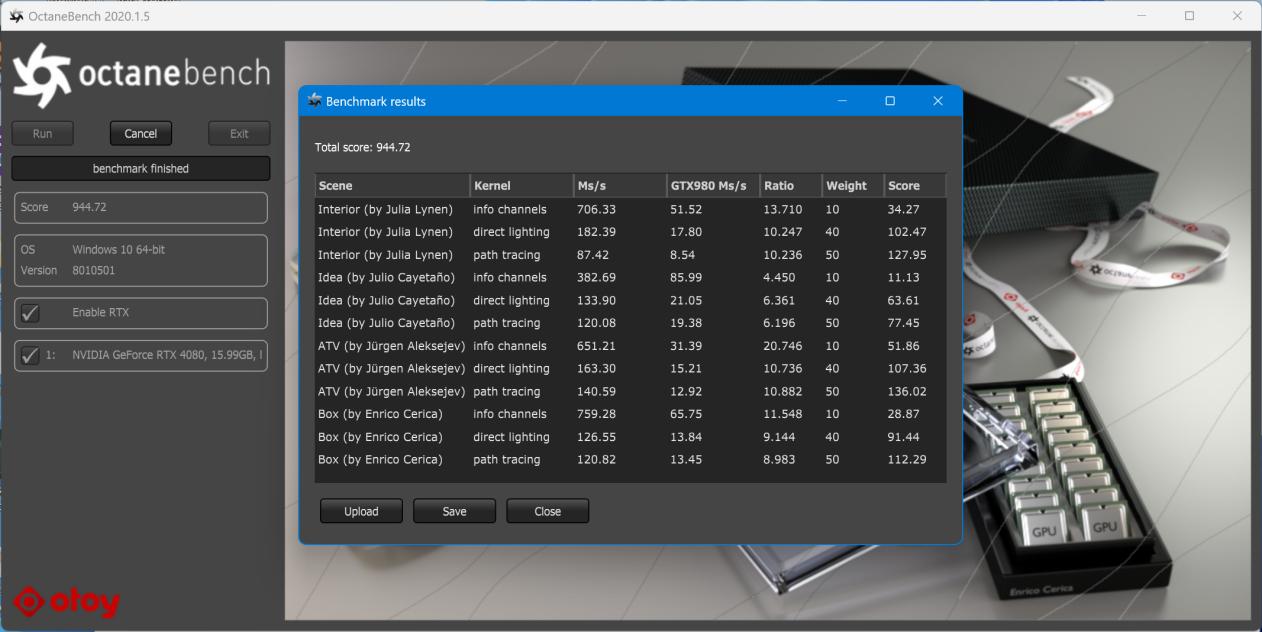Uncheck the NVIDIA GeForce RTX 4080 device
The image size is (1262, 632).
pyautogui.click(x=31, y=355)
